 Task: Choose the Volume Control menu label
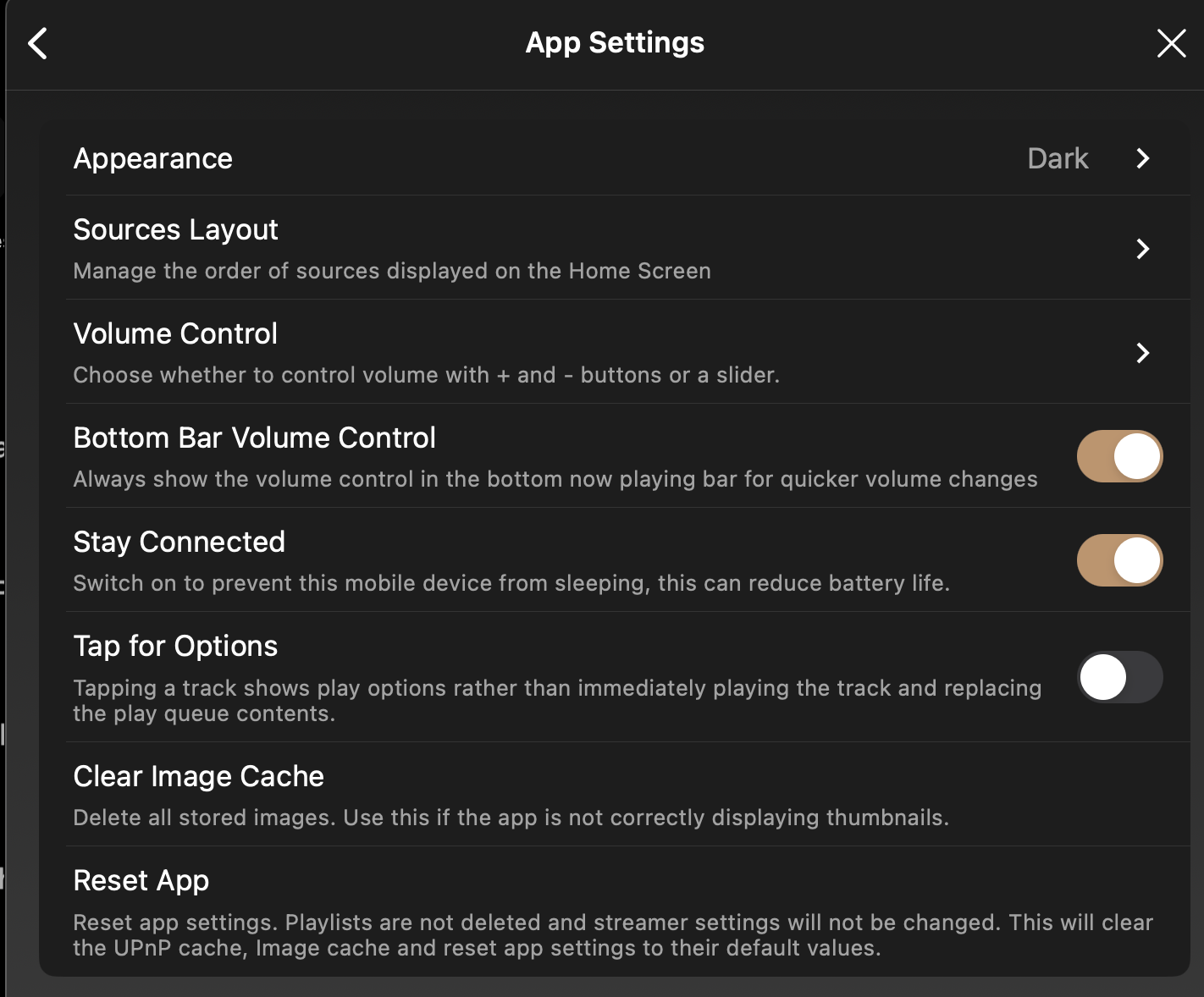pos(175,334)
